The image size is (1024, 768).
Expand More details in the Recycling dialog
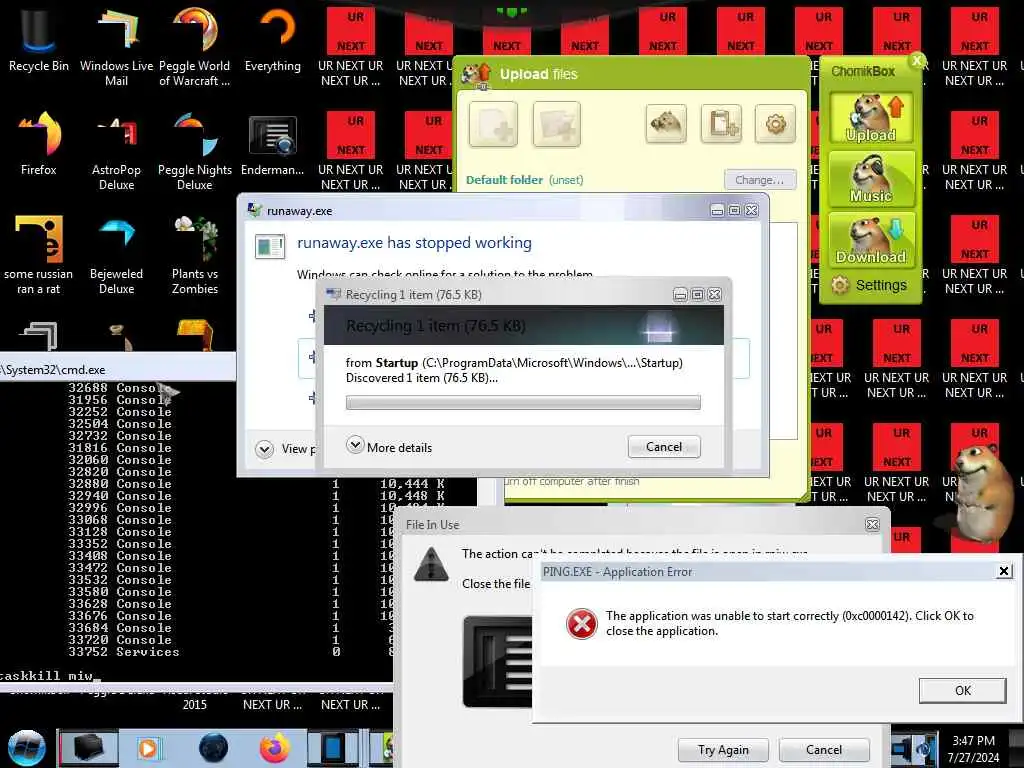(x=389, y=447)
